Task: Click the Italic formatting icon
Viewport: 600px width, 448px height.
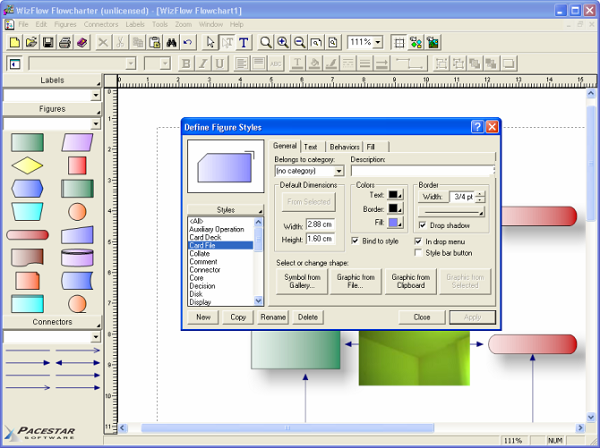Action: [203, 64]
